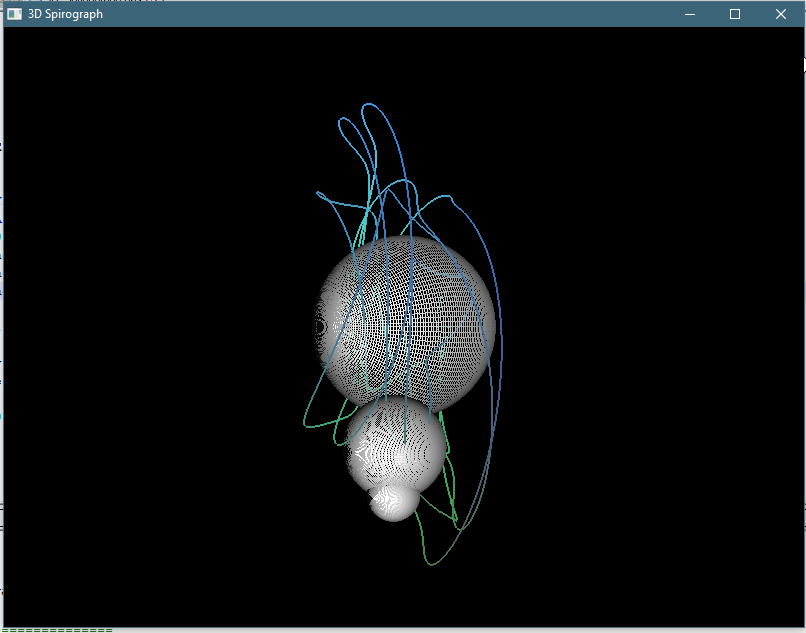This screenshot has width=806, height=633.
Task: Click the empty title bar area
Action: coord(400,14)
